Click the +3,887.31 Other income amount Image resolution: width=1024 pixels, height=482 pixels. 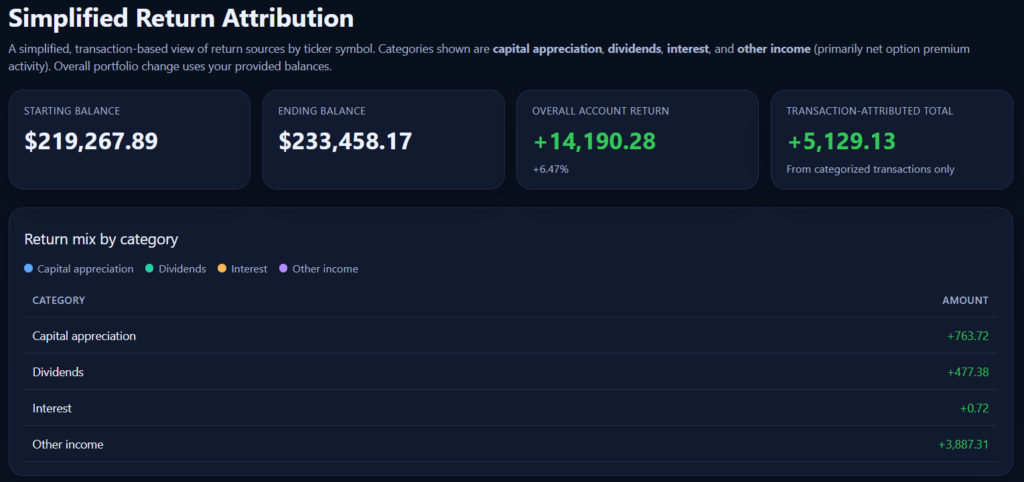tap(963, 444)
